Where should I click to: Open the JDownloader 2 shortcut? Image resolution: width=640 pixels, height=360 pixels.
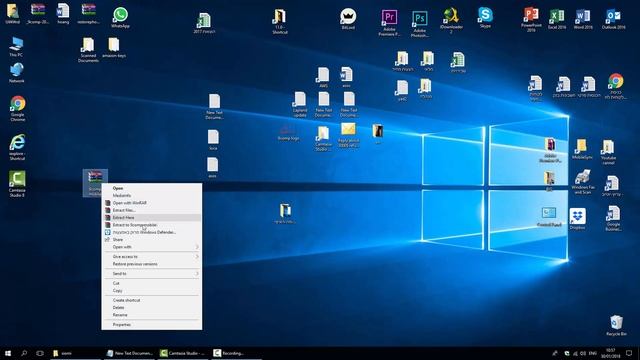pyautogui.click(x=451, y=20)
